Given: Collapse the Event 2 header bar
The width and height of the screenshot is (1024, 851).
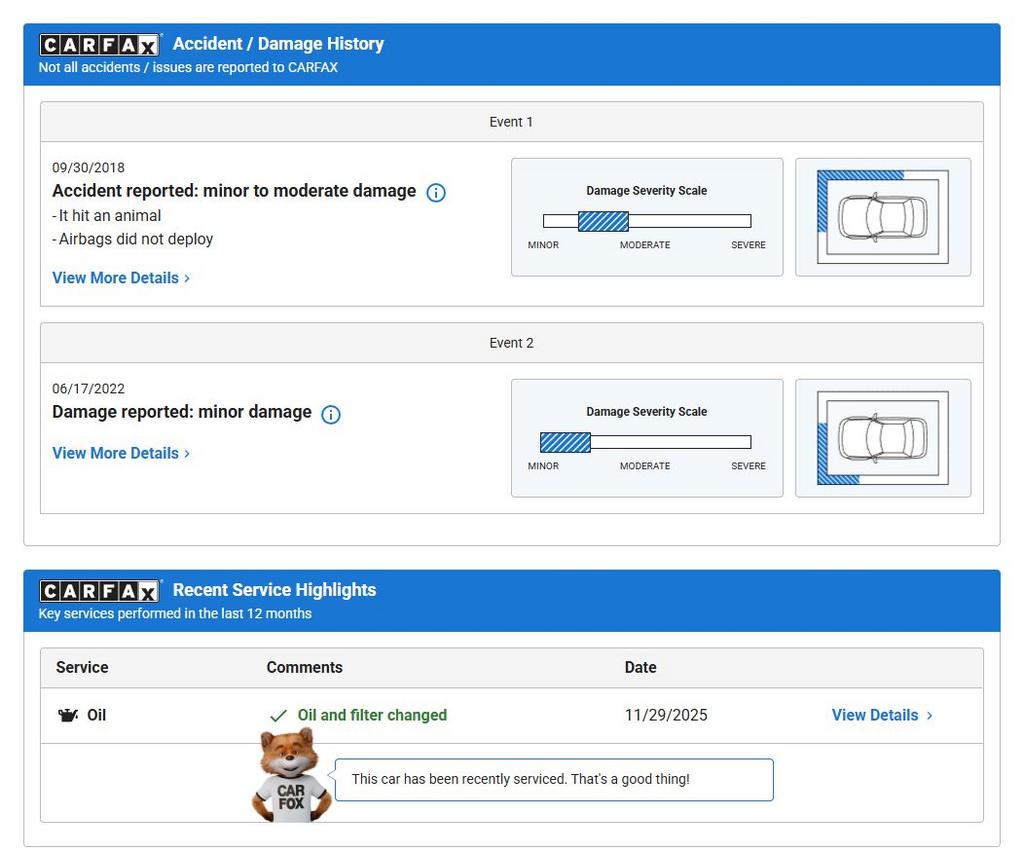Looking at the screenshot, I should [x=511, y=343].
